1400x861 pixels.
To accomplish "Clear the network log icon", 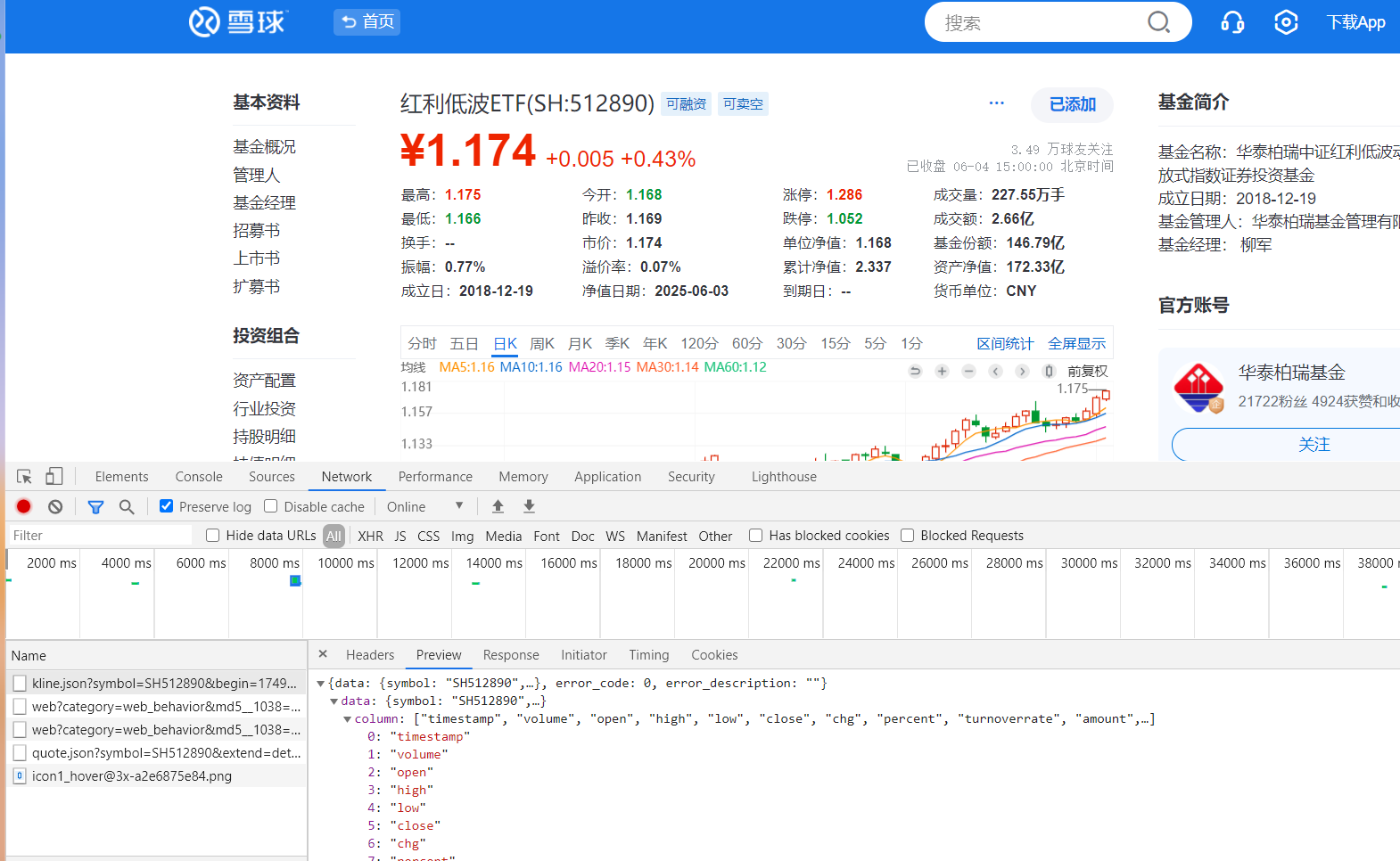I will (55, 506).
